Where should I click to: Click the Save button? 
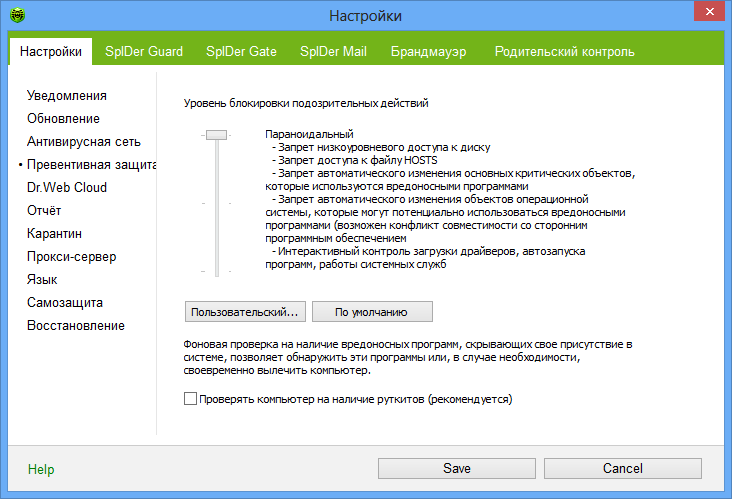click(x=457, y=468)
